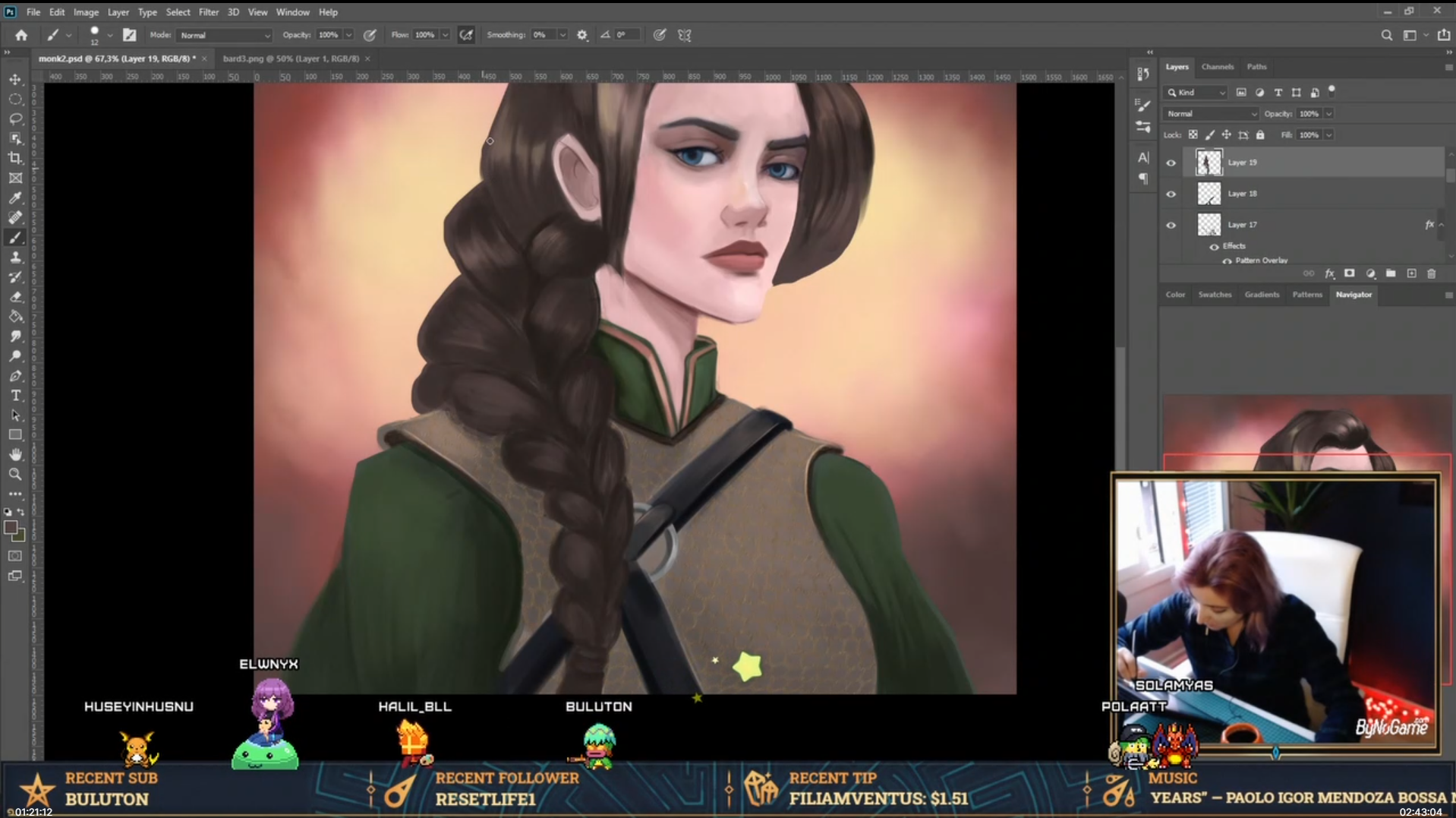The height and width of the screenshot is (818, 1456).
Task: Open the layer blend mode Normal dropdown
Action: coord(1210,114)
